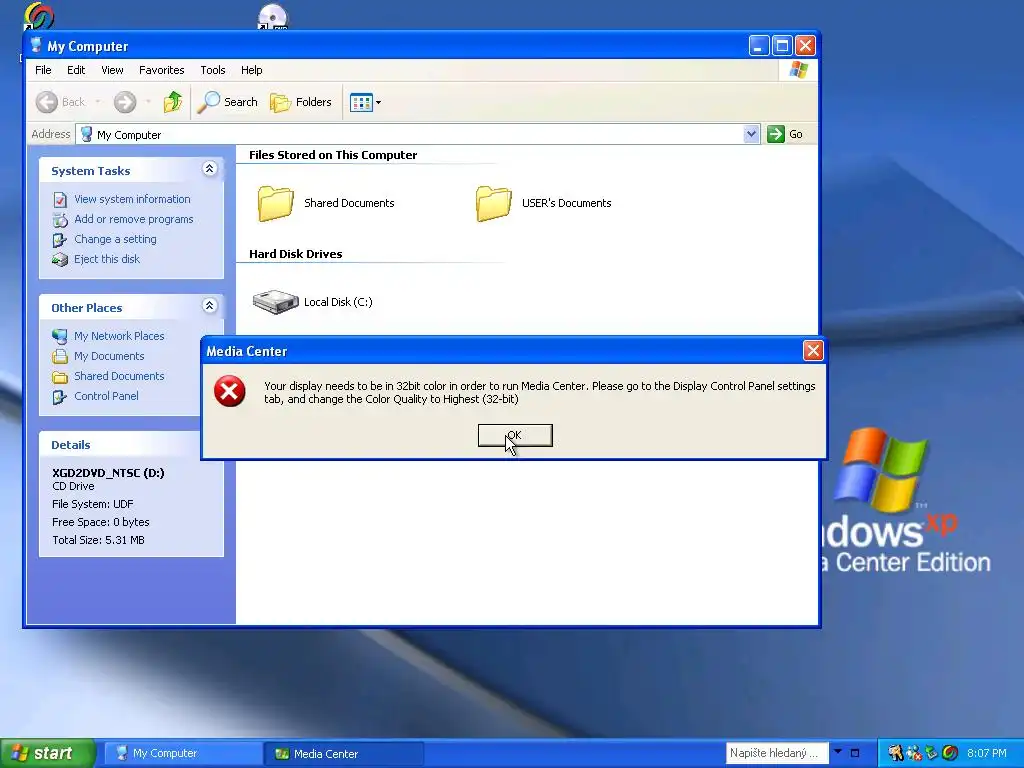Image resolution: width=1024 pixels, height=768 pixels.
Task: Close the Media Center error dialog
Action: 812,351
